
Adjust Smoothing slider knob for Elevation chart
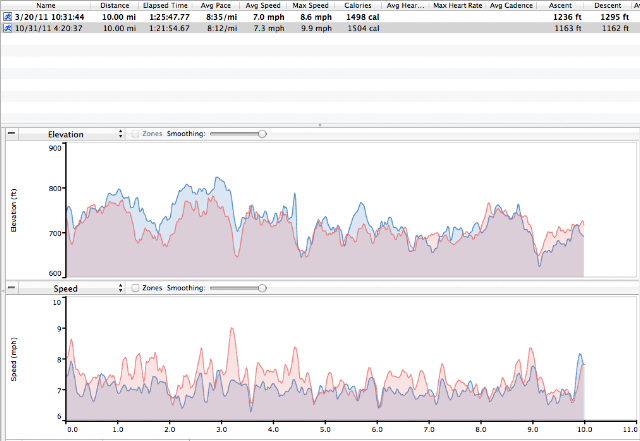262,134
